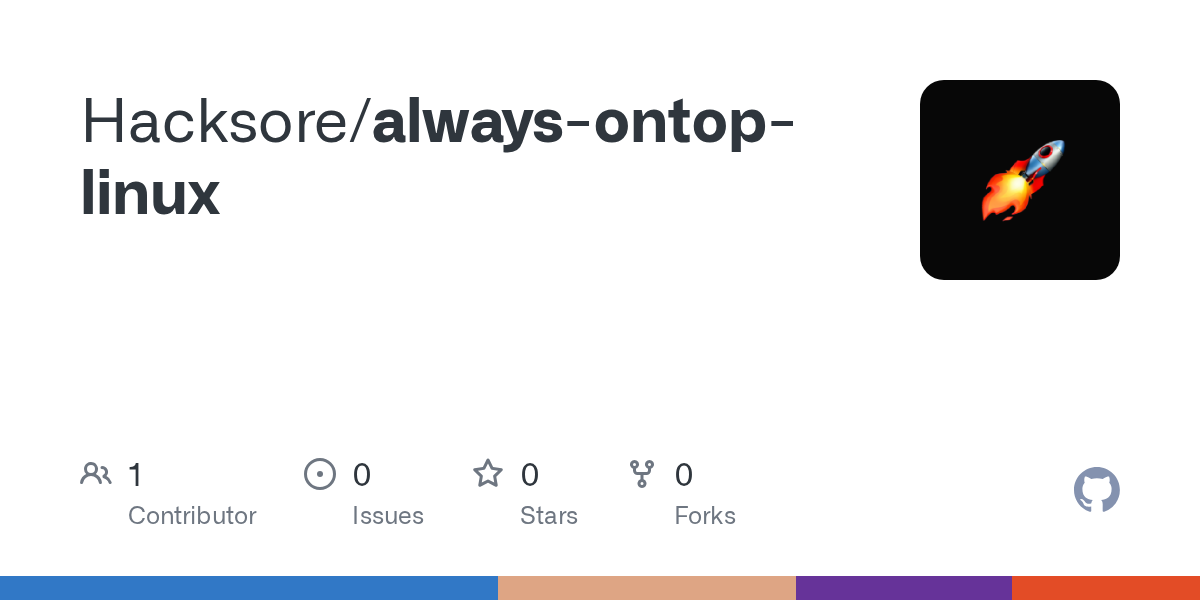Image resolution: width=1200 pixels, height=600 pixels.
Task: Click the orange-red language bar segment
Action: coord(1106,588)
